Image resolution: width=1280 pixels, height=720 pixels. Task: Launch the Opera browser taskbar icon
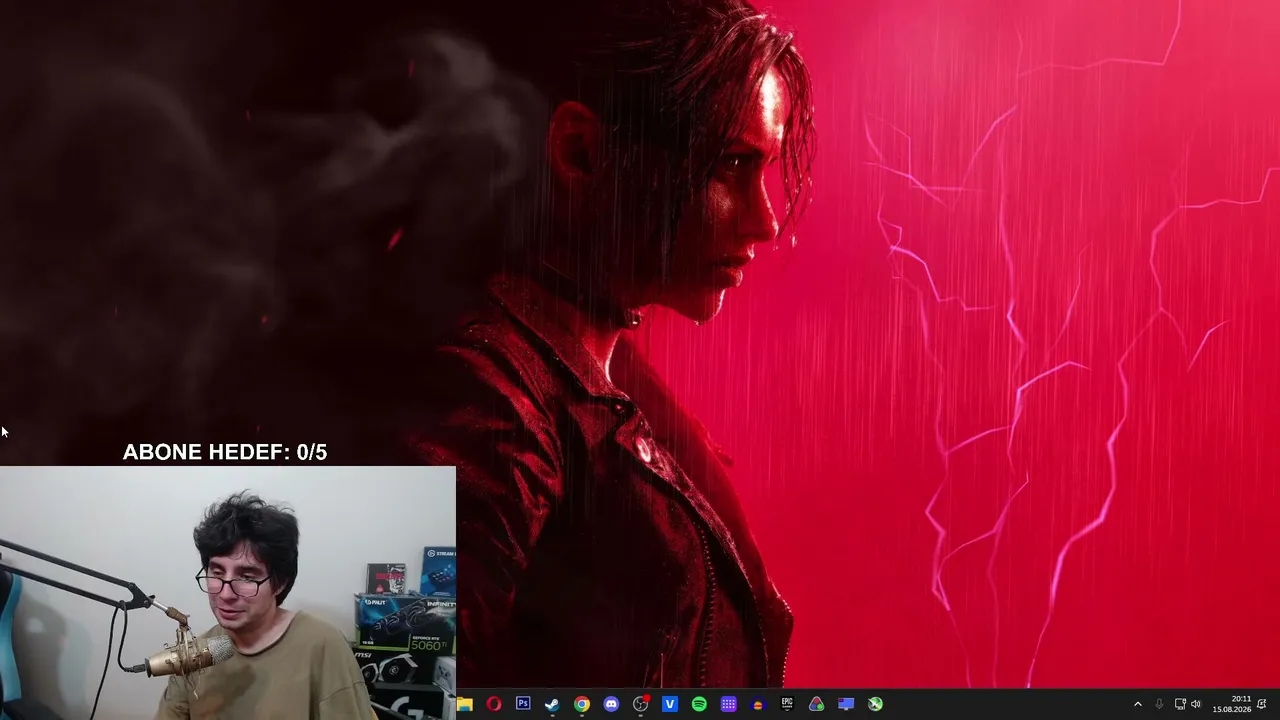494,704
